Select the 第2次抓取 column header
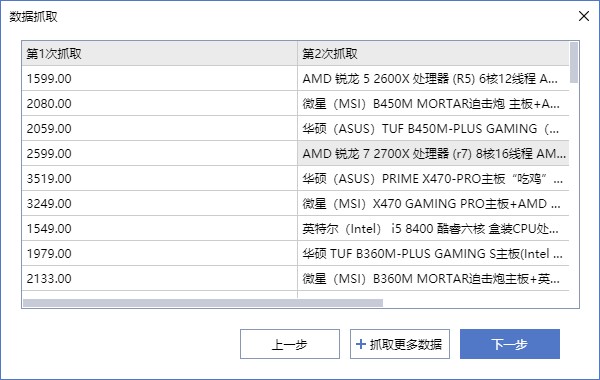Viewport: 600px width, 380px height. click(x=433, y=53)
